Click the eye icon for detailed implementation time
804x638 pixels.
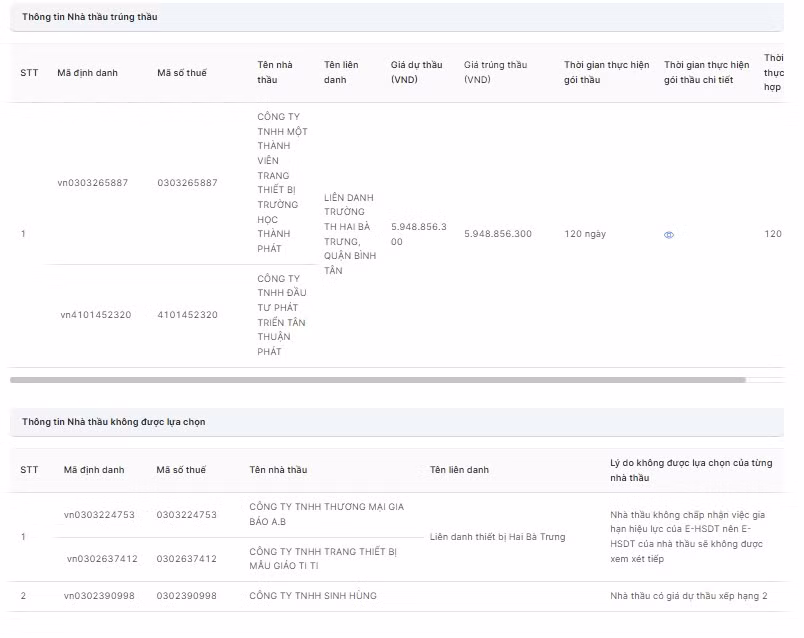(x=669, y=235)
